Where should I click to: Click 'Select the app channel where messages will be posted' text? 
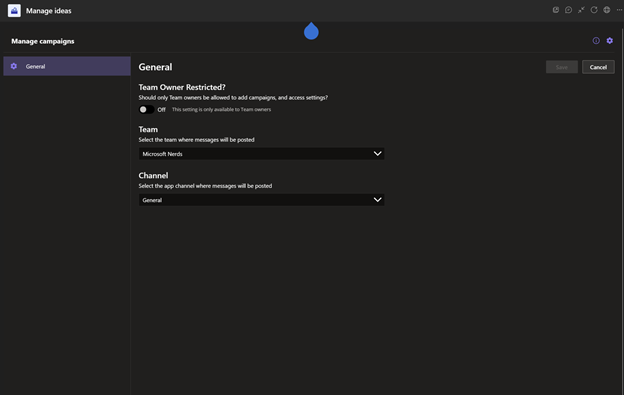pyautogui.click(x=205, y=186)
